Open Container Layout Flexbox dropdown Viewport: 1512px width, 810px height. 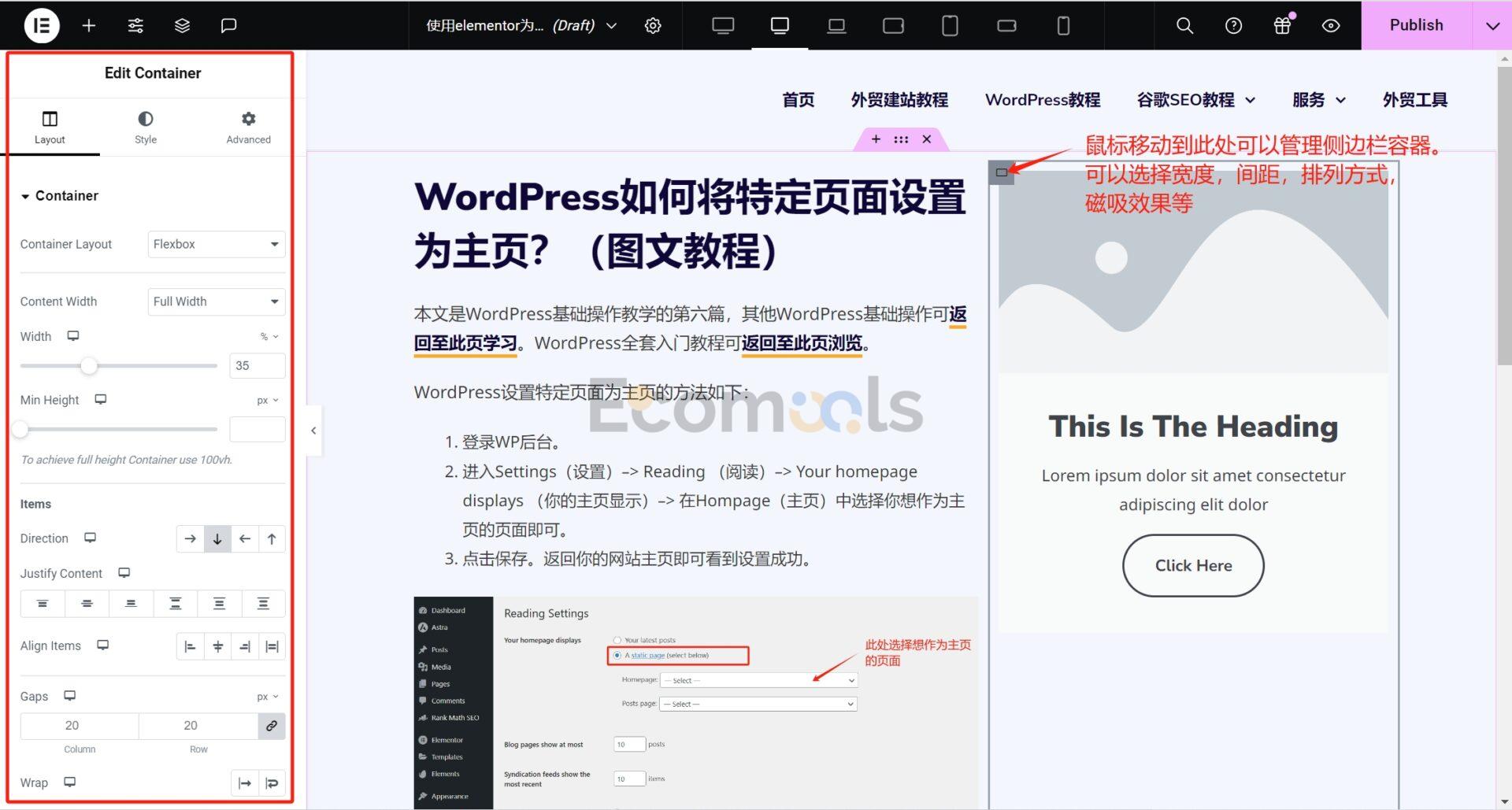[217, 244]
